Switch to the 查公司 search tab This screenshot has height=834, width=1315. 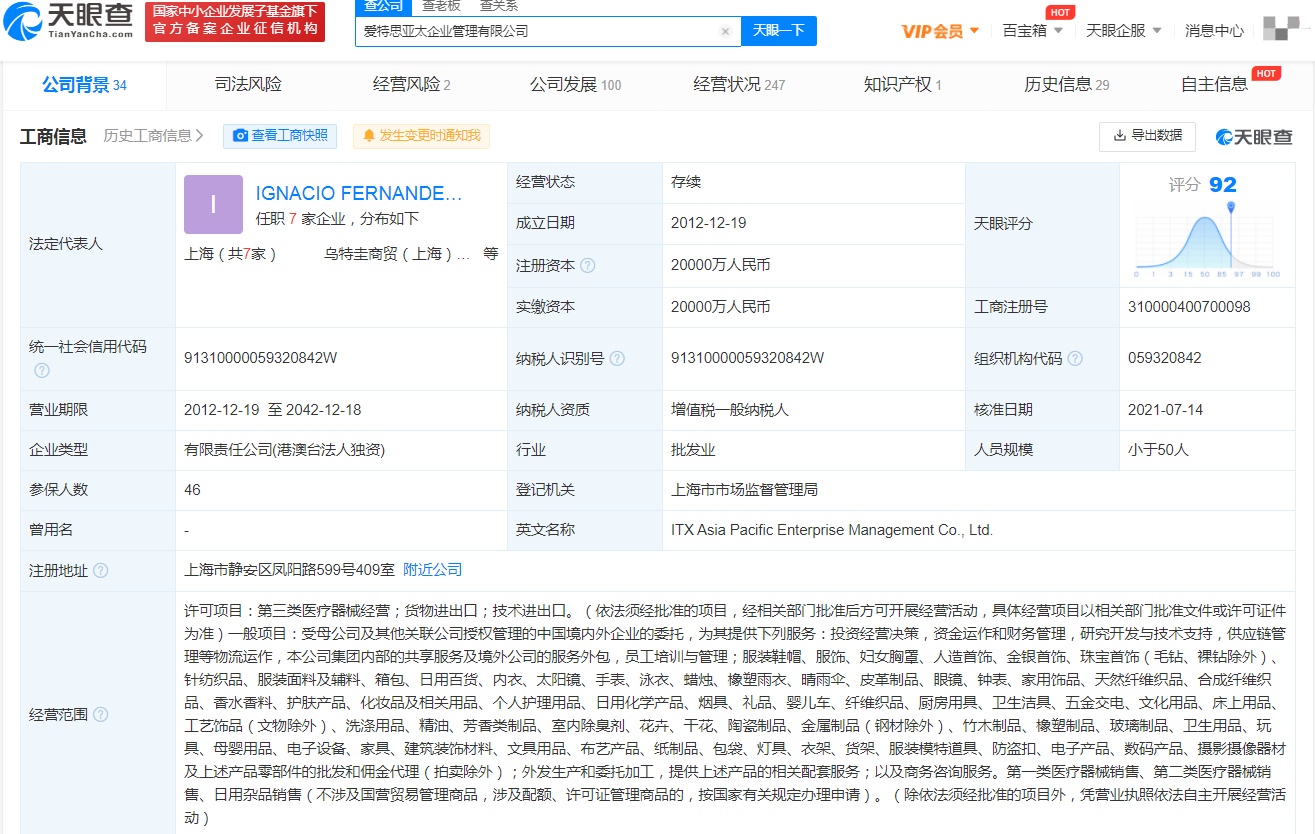[383, 5]
